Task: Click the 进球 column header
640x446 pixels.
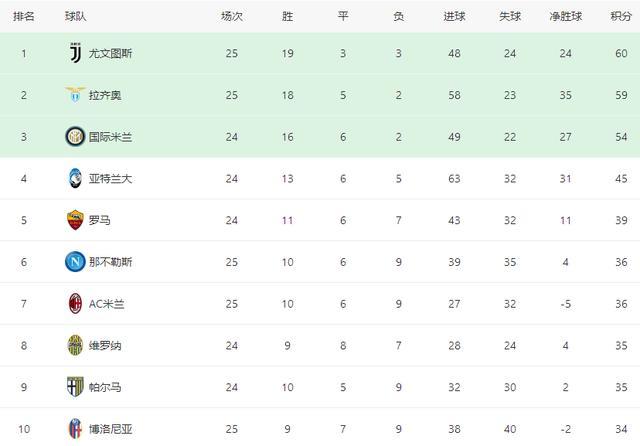Action: point(454,16)
